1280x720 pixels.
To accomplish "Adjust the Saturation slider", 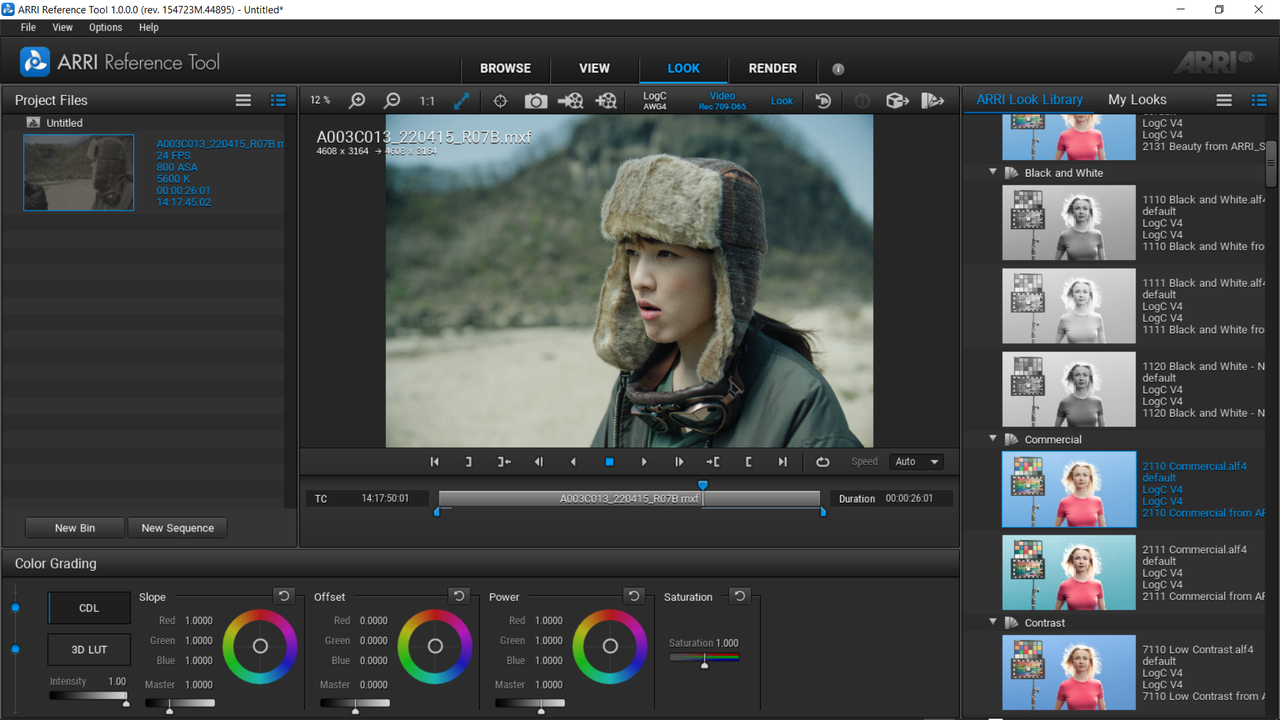I will coord(704,658).
